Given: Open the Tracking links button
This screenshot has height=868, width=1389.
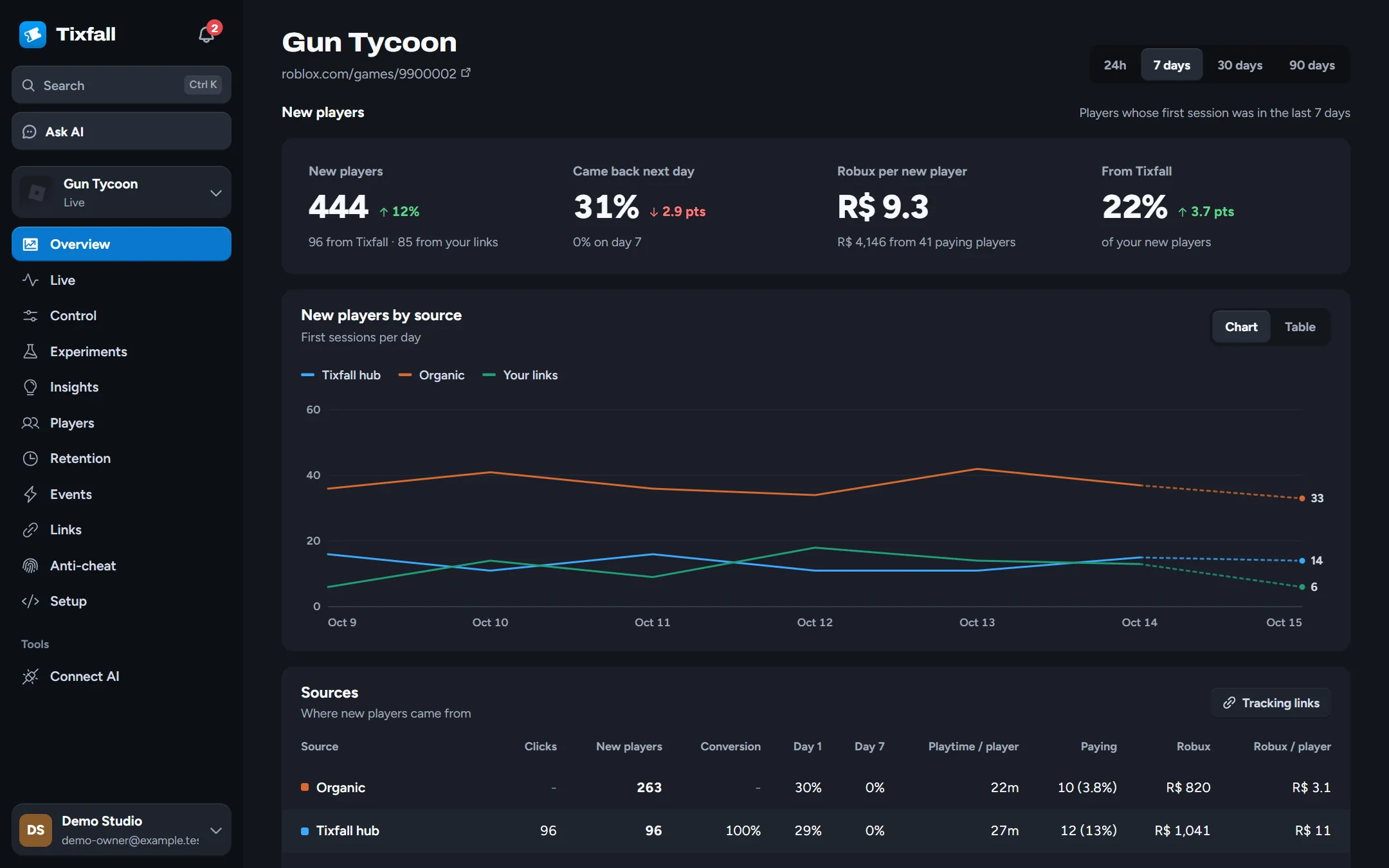Looking at the screenshot, I should pos(1271,703).
